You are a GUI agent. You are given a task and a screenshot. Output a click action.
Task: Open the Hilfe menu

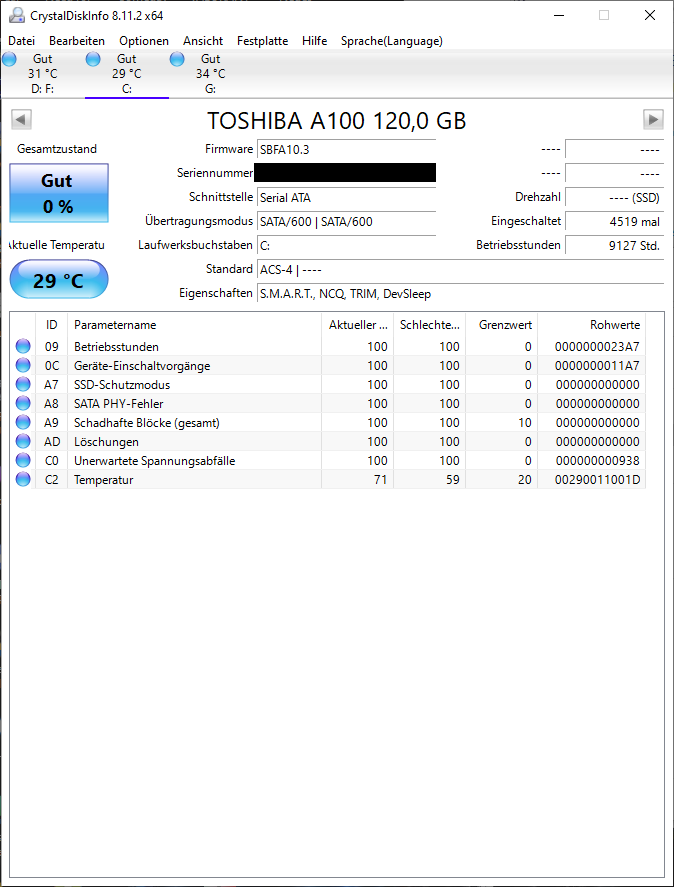click(314, 41)
